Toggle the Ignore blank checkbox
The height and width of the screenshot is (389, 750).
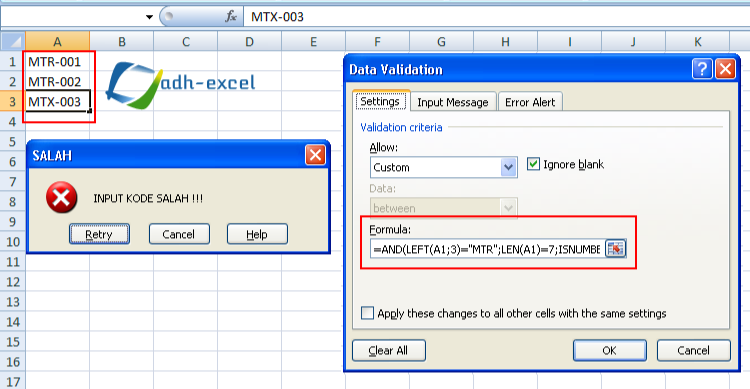533,164
